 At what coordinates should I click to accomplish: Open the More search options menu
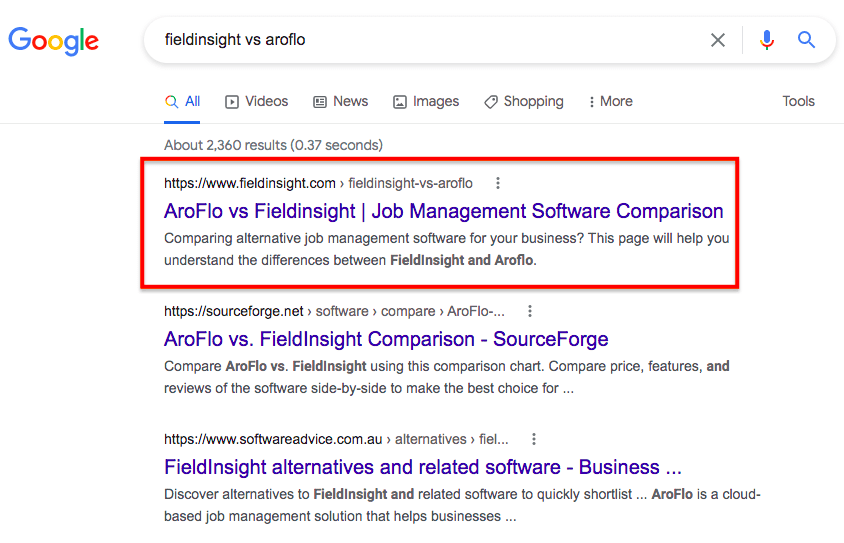pos(611,101)
